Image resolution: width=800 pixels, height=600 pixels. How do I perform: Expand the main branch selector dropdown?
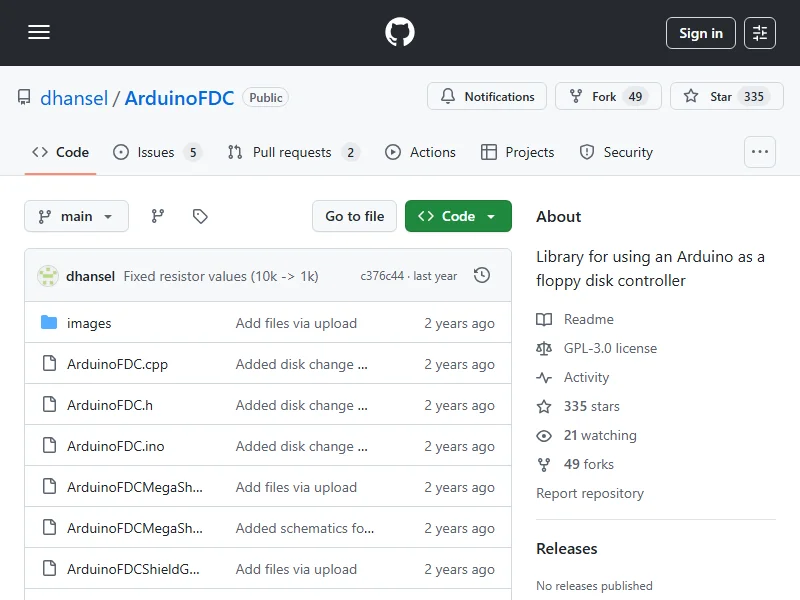tap(76, 216)
